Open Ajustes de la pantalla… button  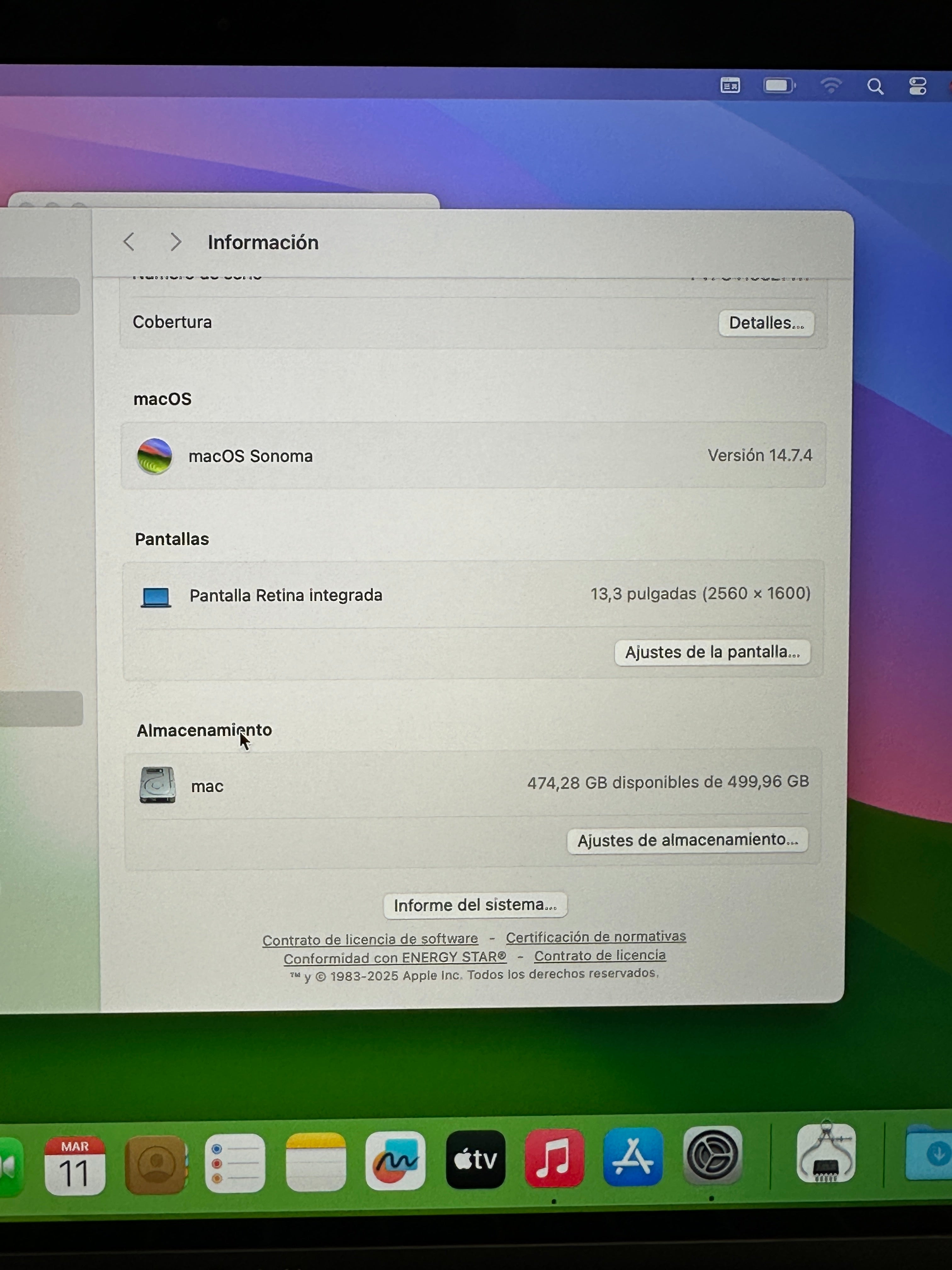(x=712, y=652)
